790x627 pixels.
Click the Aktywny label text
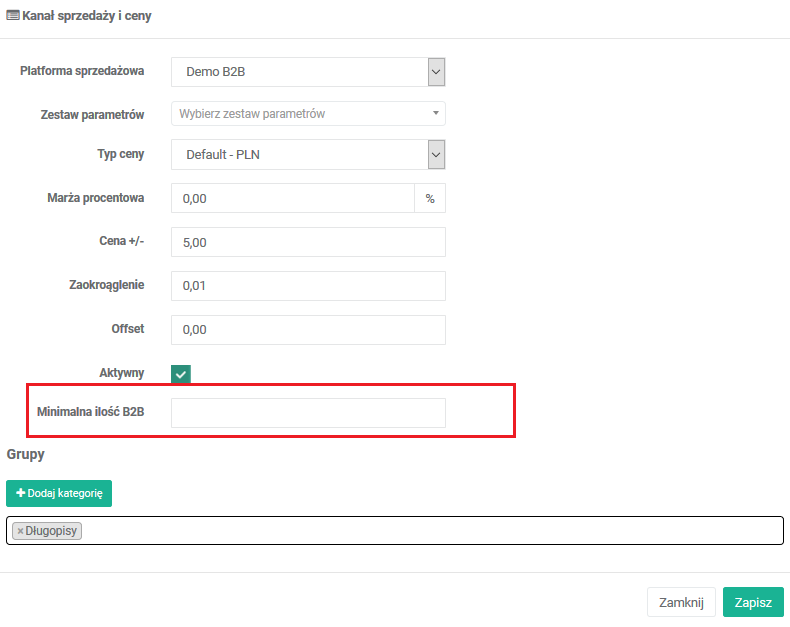click(x=122, y=373)
